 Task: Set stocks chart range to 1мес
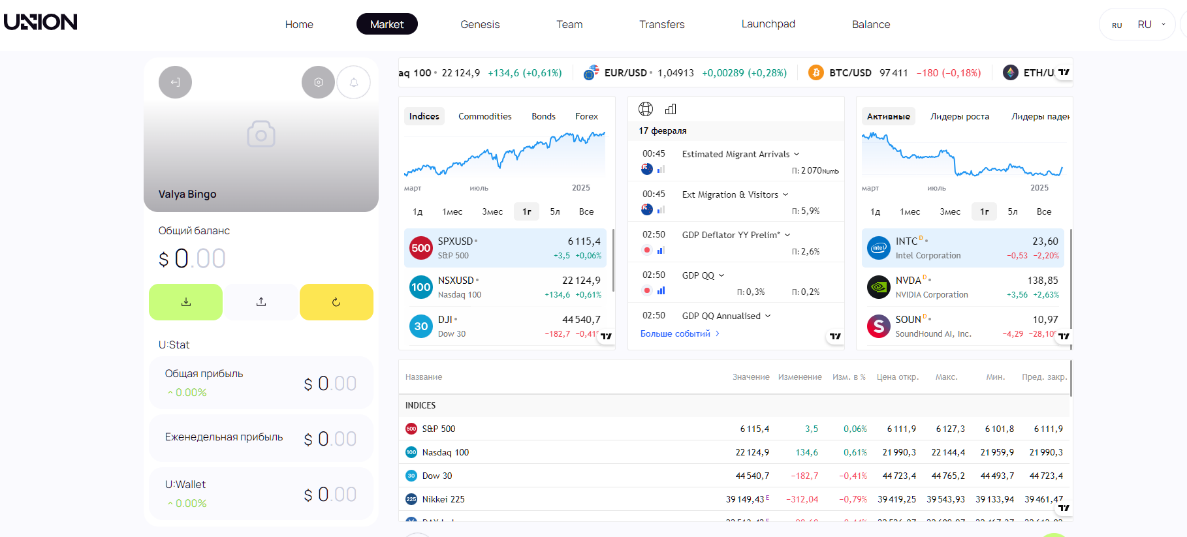[911, 211]
